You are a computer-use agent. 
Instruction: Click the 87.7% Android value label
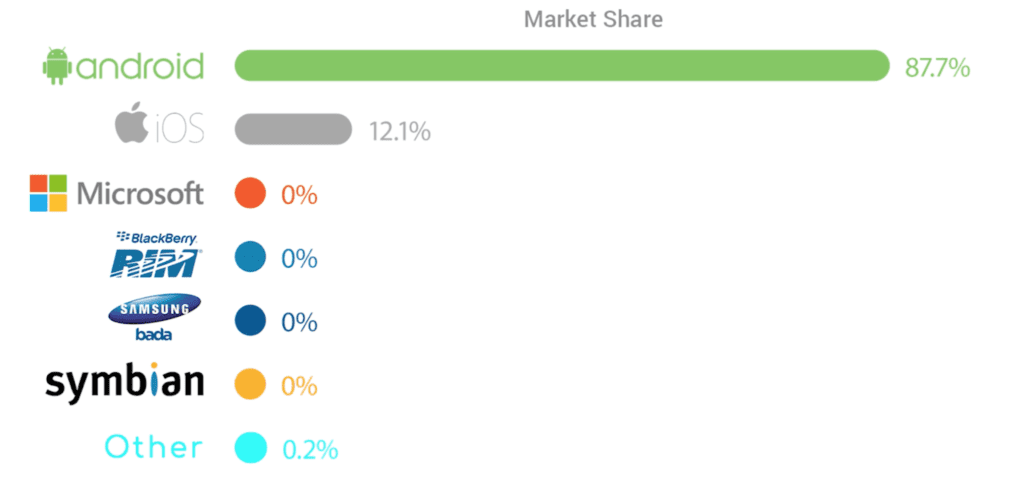937,67
